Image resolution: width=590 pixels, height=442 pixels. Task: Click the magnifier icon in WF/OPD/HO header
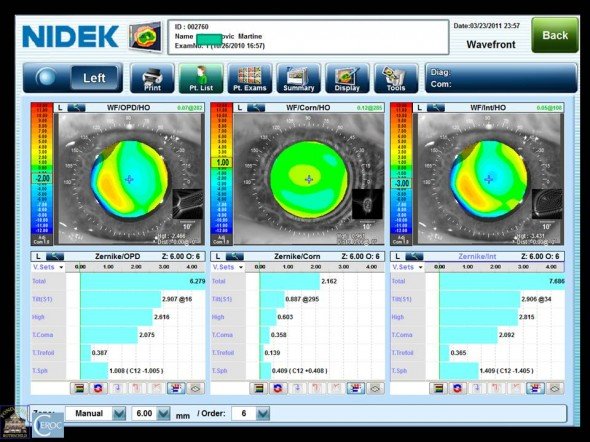pos(76,108)
